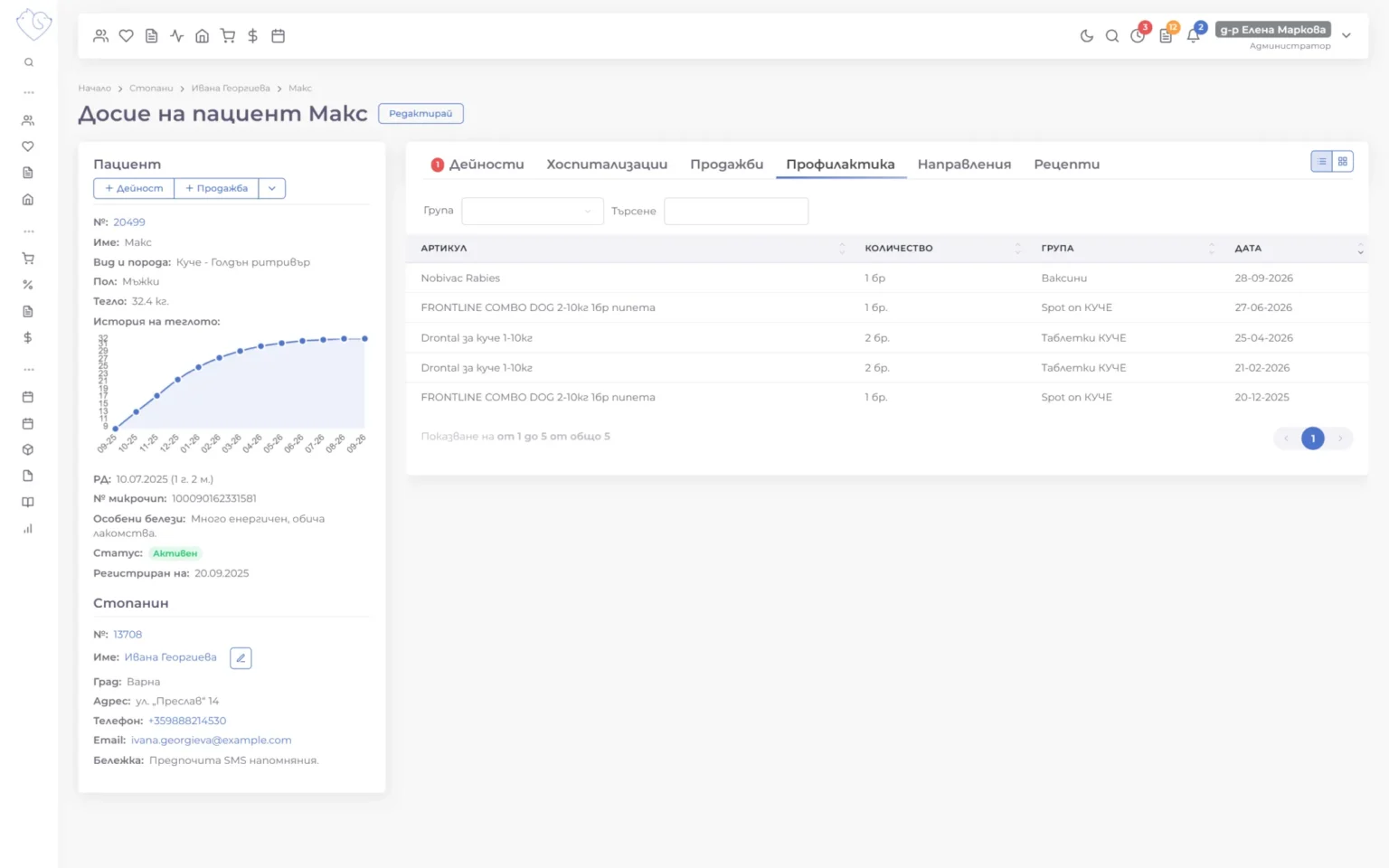1389x868 pixels.
Task: Click sidebar search magnifier icon
Action: click(29, 62)
